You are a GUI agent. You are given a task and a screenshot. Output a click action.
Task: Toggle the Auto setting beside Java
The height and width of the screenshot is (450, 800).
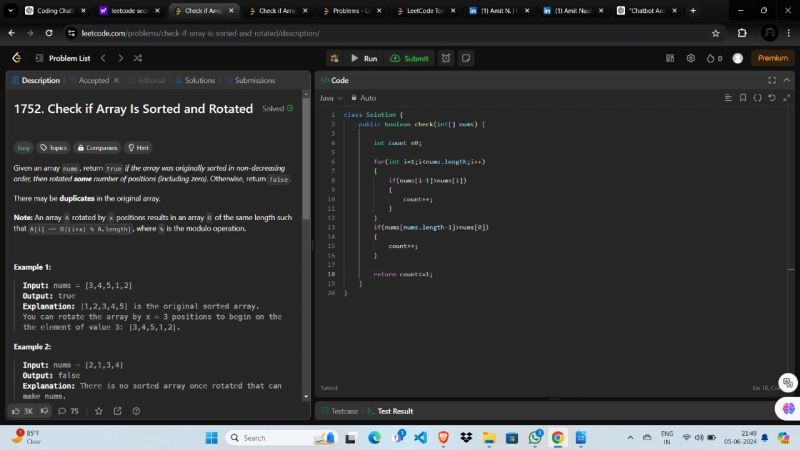coord(363,98)
